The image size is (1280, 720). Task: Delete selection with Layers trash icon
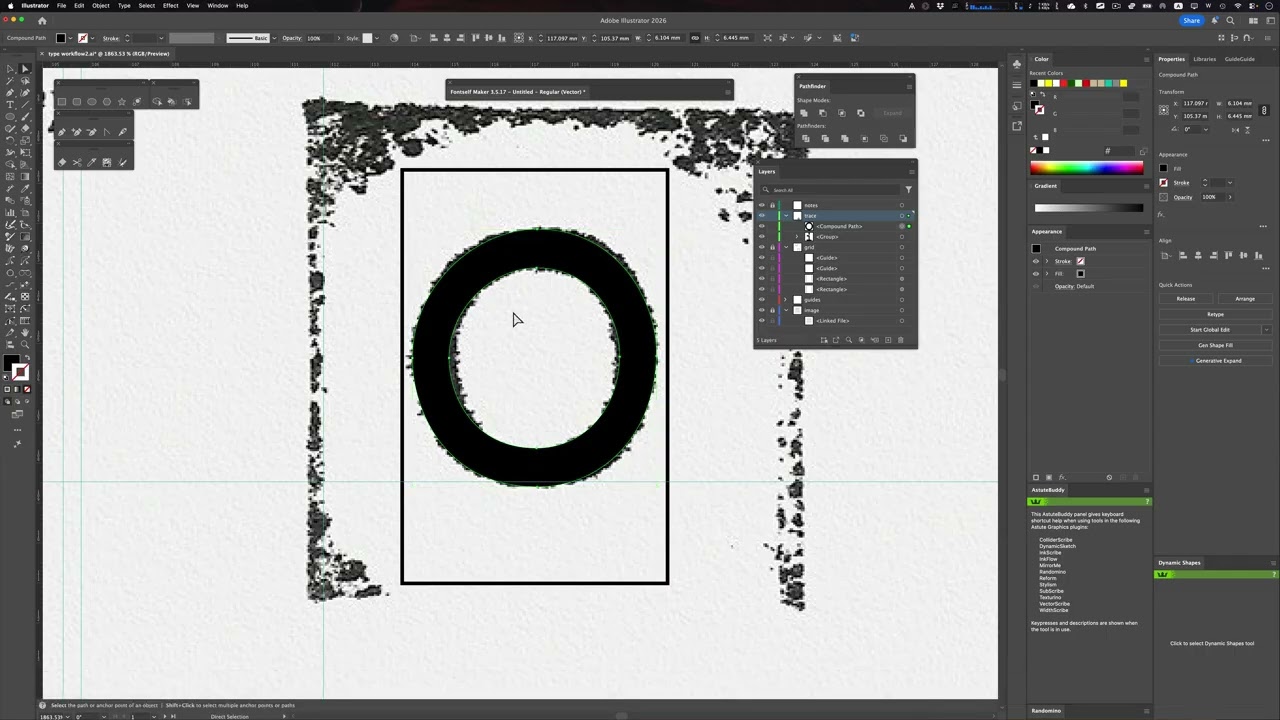pos(901,340)
